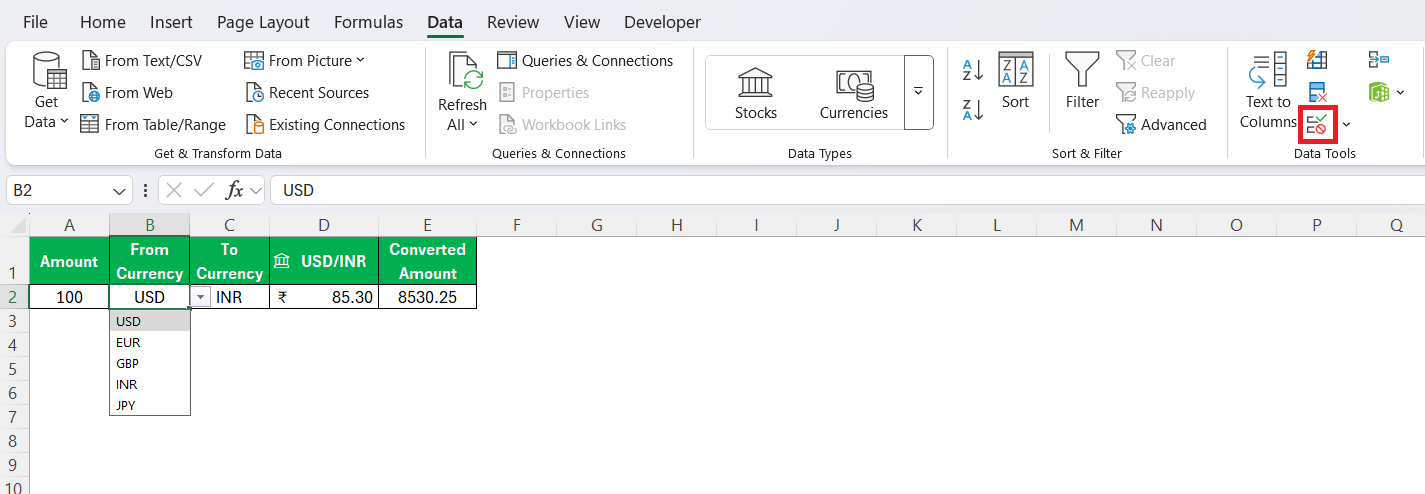Viewport: 1425px width, 494px height.
Task: Switch to the Developer tab
Action: click(662, 22)
